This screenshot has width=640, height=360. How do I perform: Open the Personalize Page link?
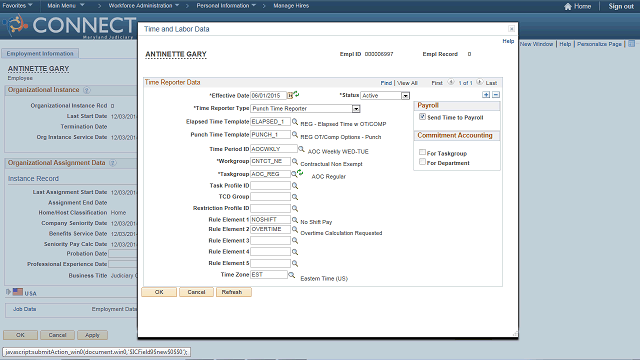coord(599,44)
